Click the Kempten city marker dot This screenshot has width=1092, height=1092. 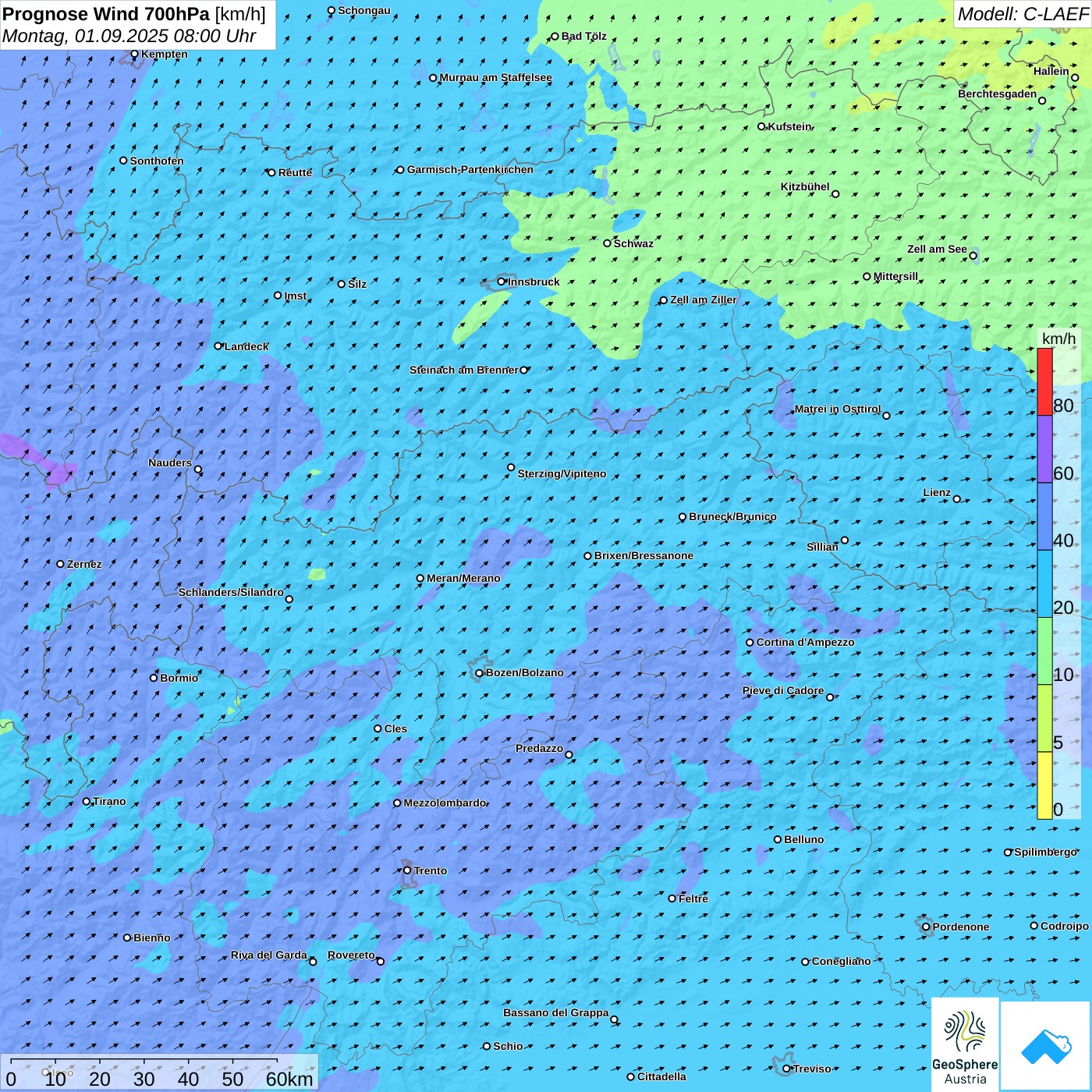coord(134,54)
